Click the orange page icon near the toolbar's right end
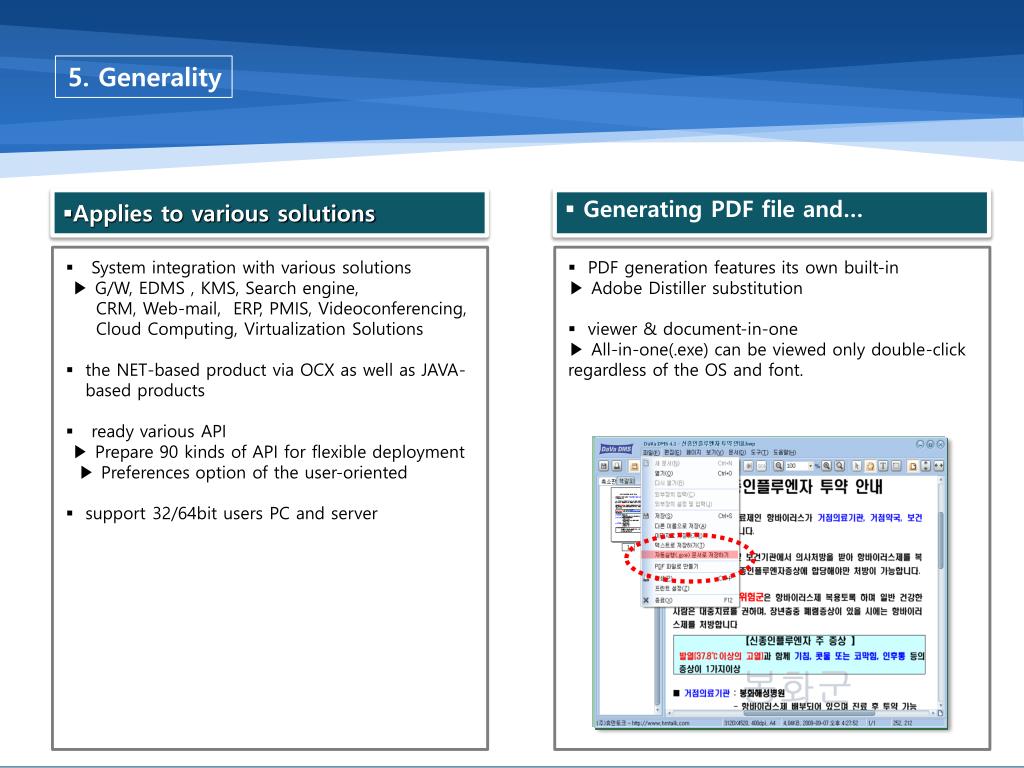Image resolution: width=1024 pixels, height=768 pixels. (x=913, y=466)
